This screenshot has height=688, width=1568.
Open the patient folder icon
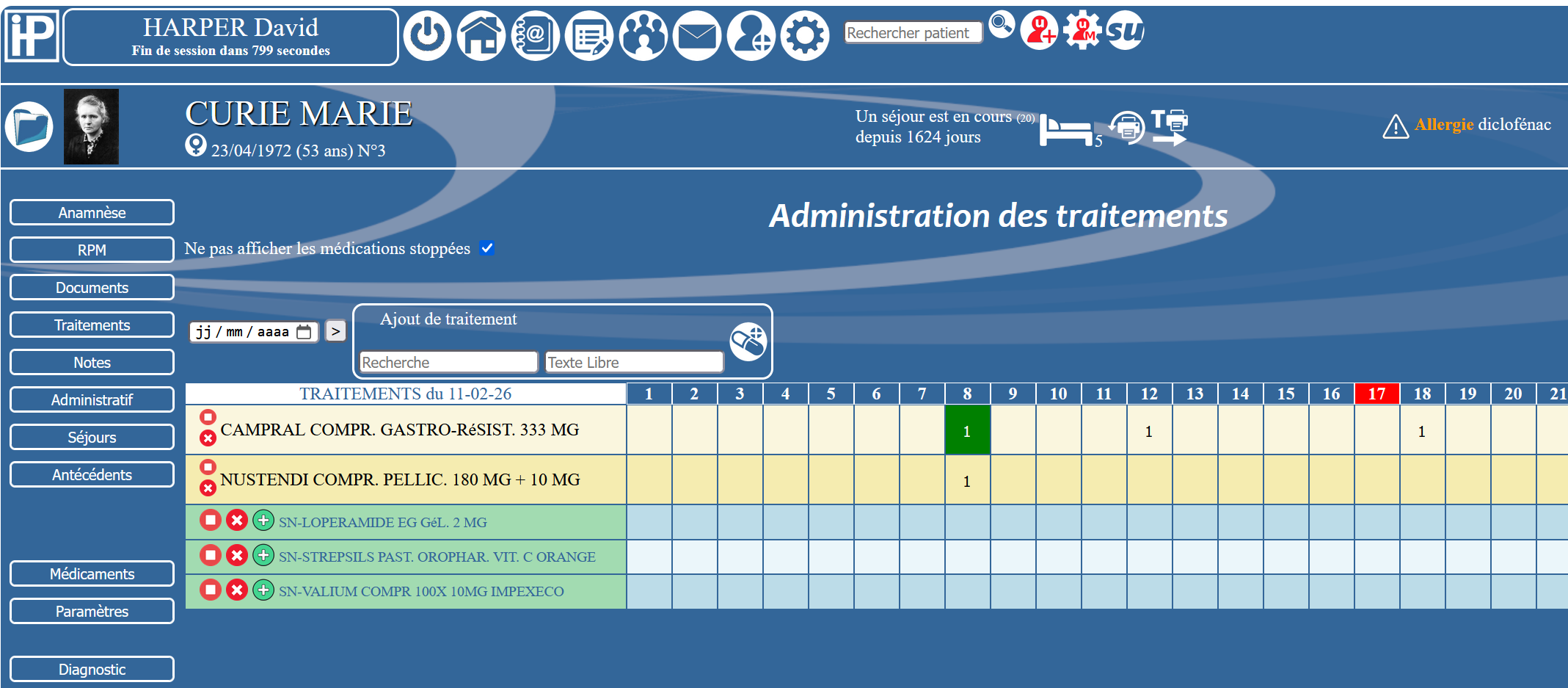click(x=29, y=126)
